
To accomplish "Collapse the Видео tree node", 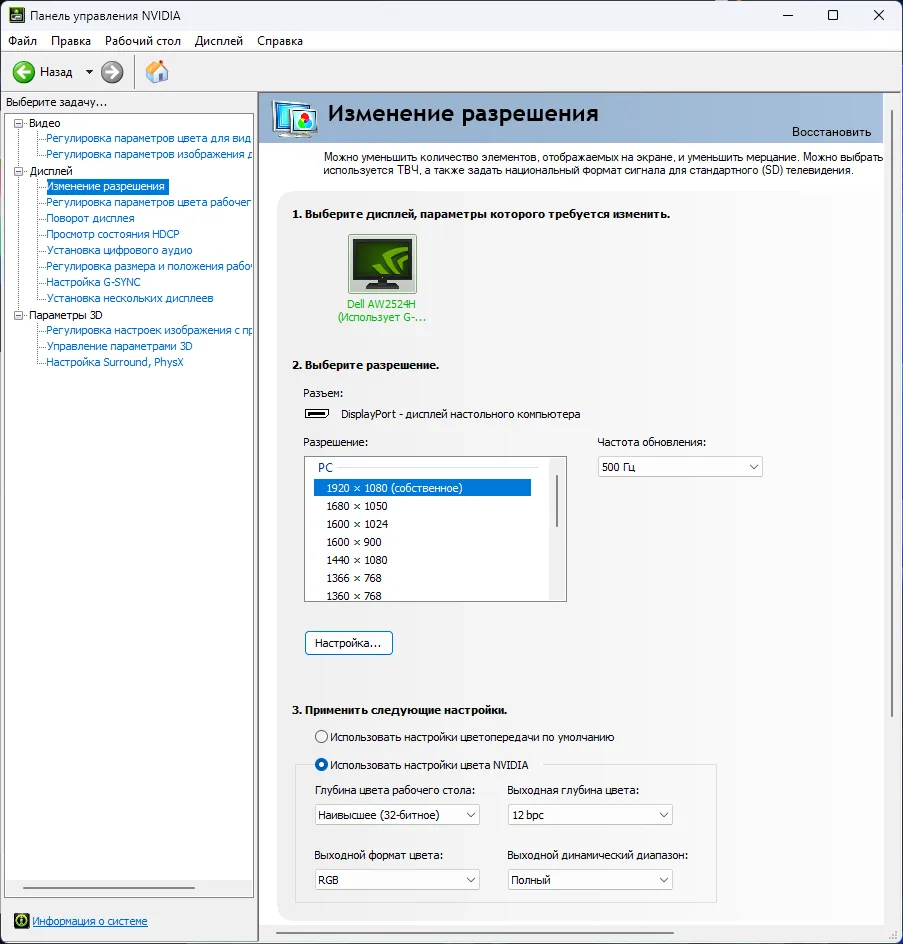I will (18, 123).
